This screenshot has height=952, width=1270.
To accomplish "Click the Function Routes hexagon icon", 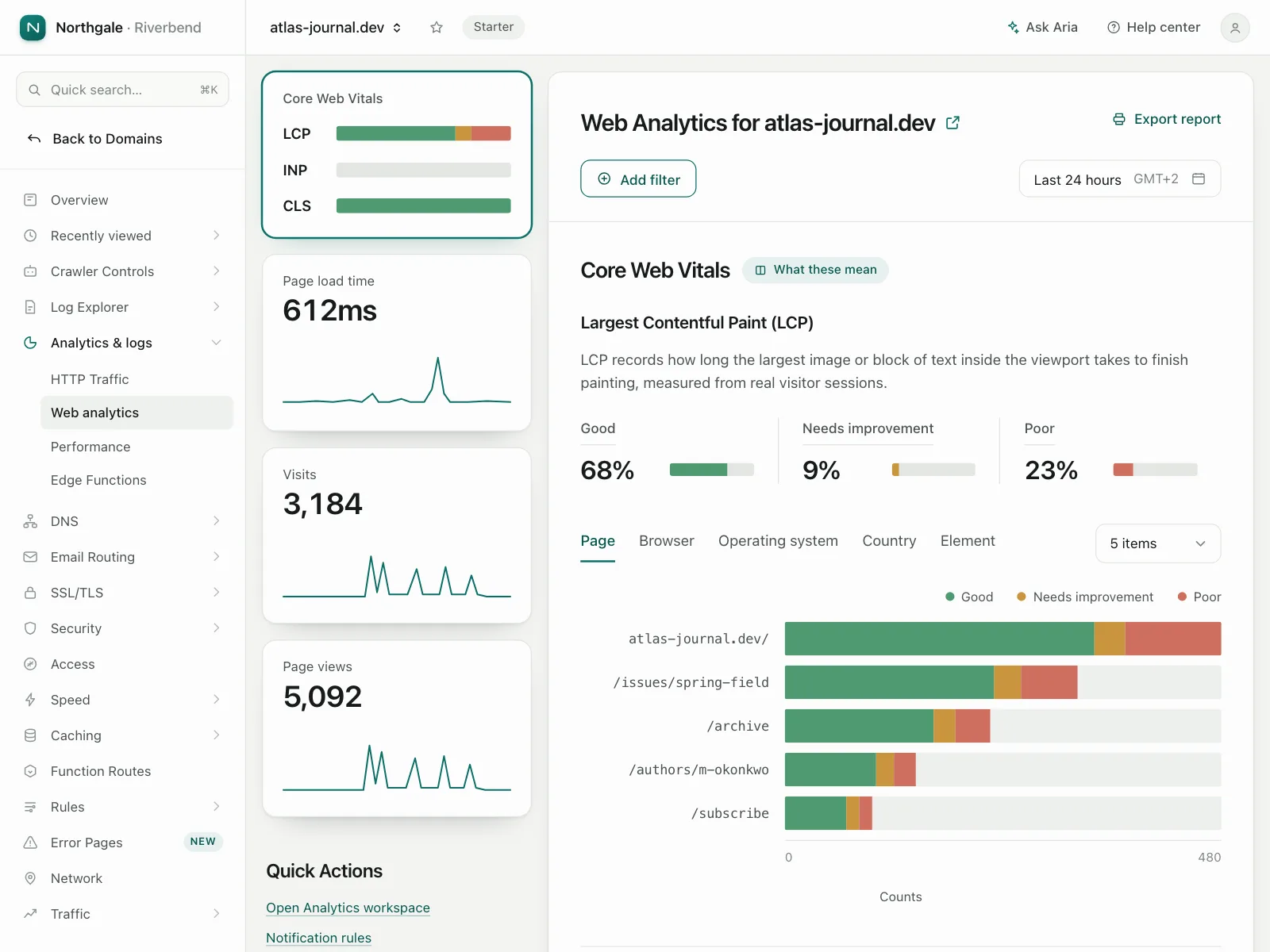I will point(30,771).
